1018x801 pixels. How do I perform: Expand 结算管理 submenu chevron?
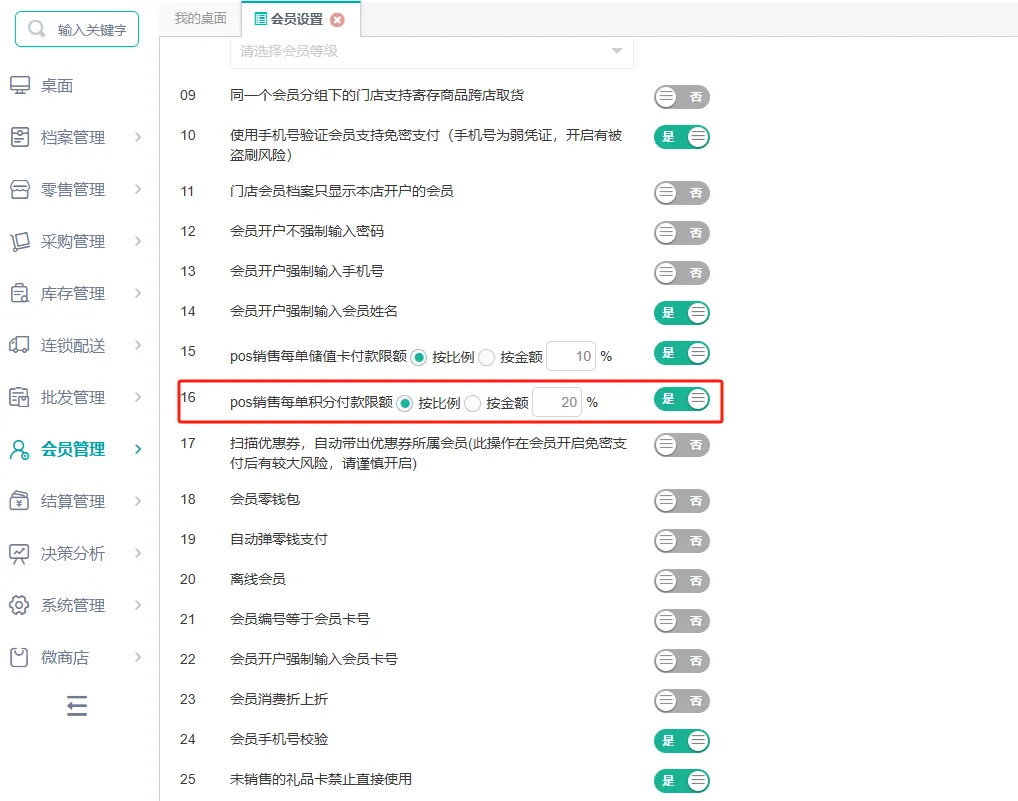pyautogui.click(x=138, y=501)
